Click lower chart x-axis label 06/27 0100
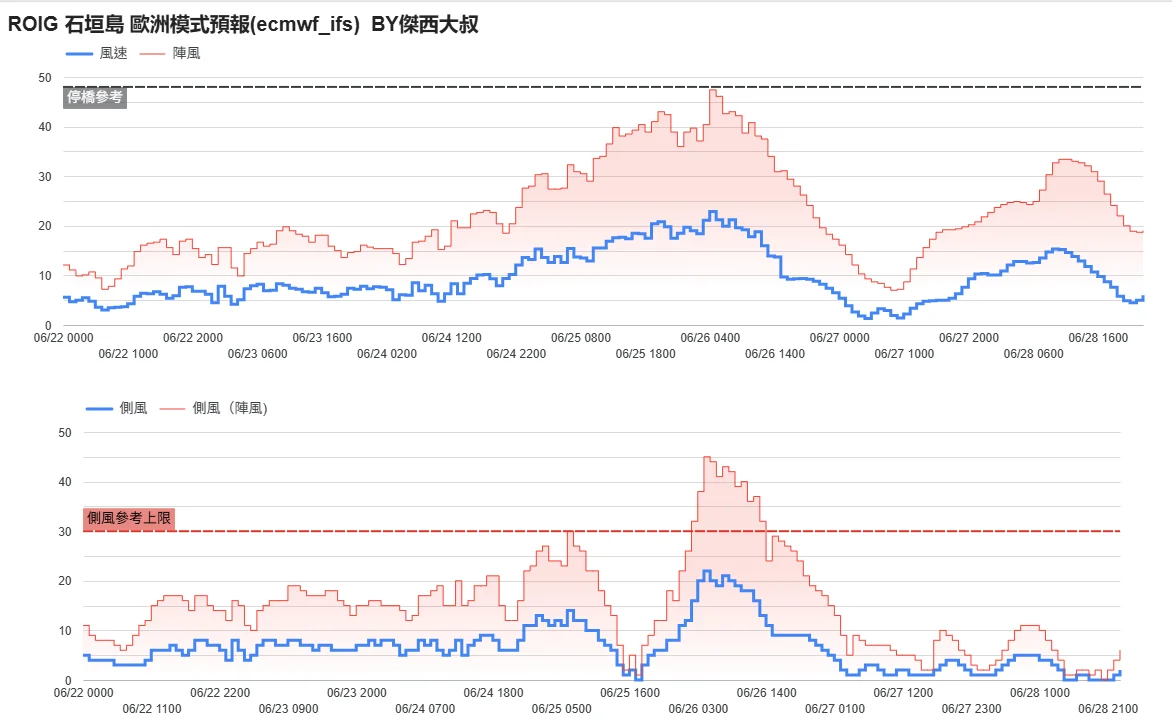 pyautogui.click(x=835, y=708)
